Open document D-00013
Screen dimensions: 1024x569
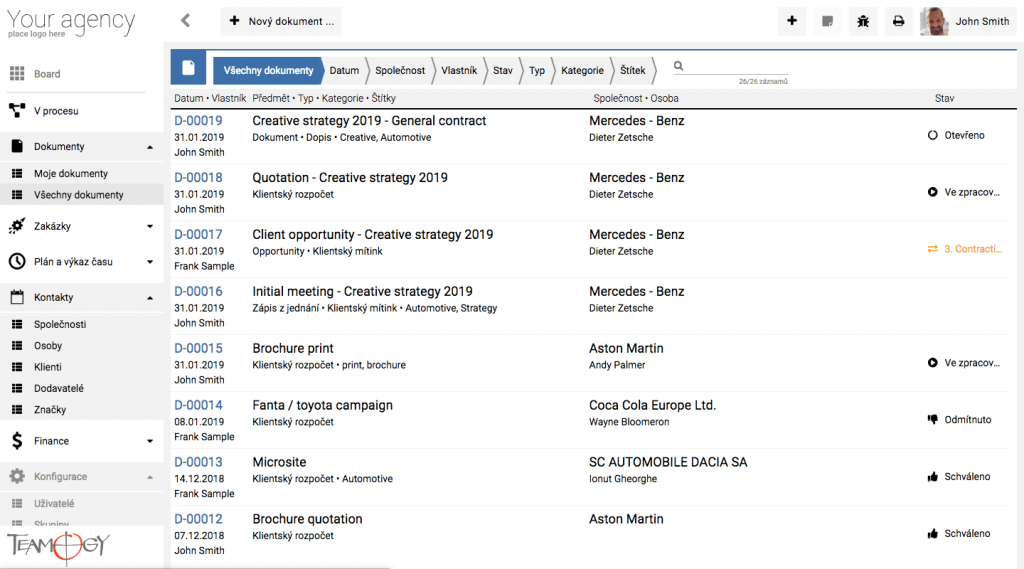coord(199,462)
